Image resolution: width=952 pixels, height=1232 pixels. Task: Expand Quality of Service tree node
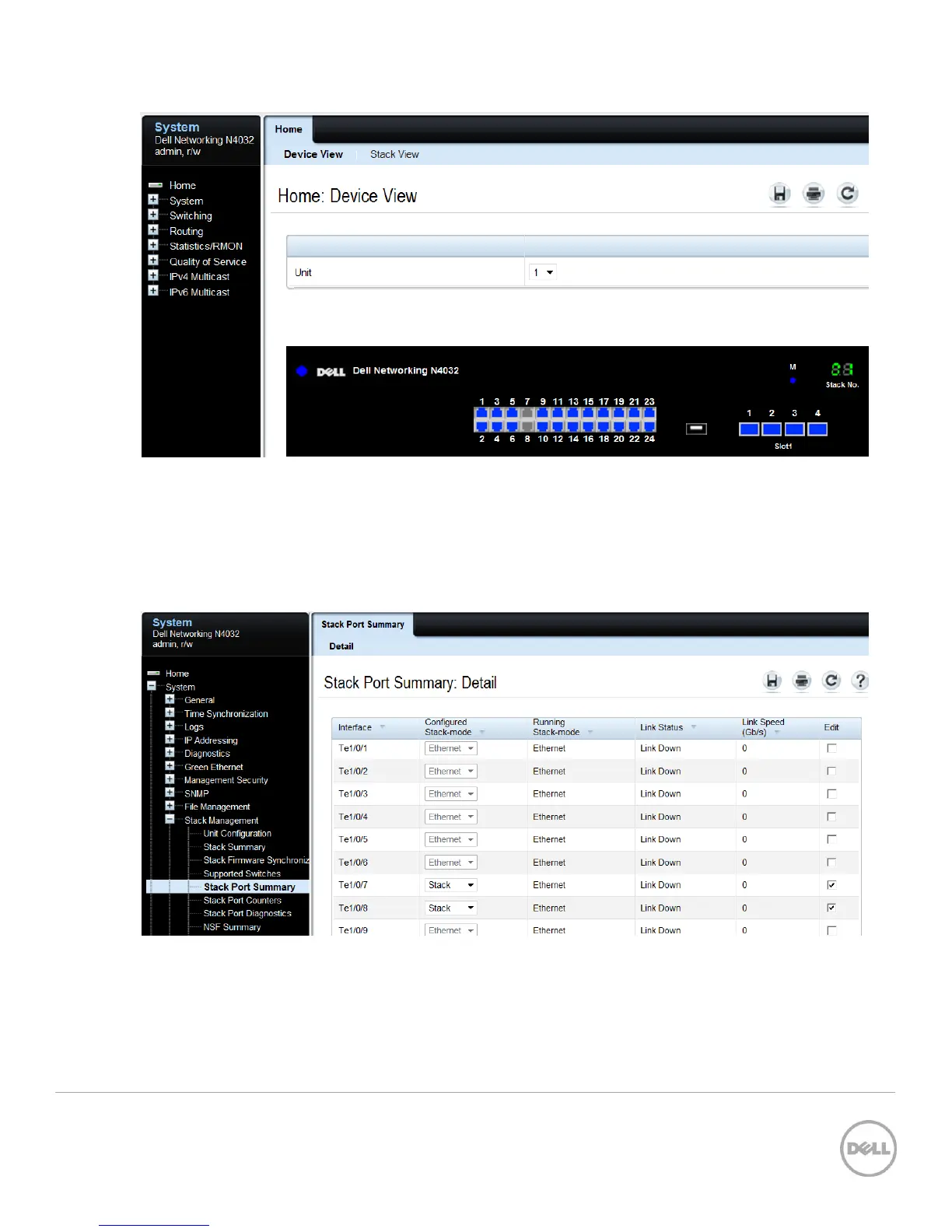click(x=153, y=261)
